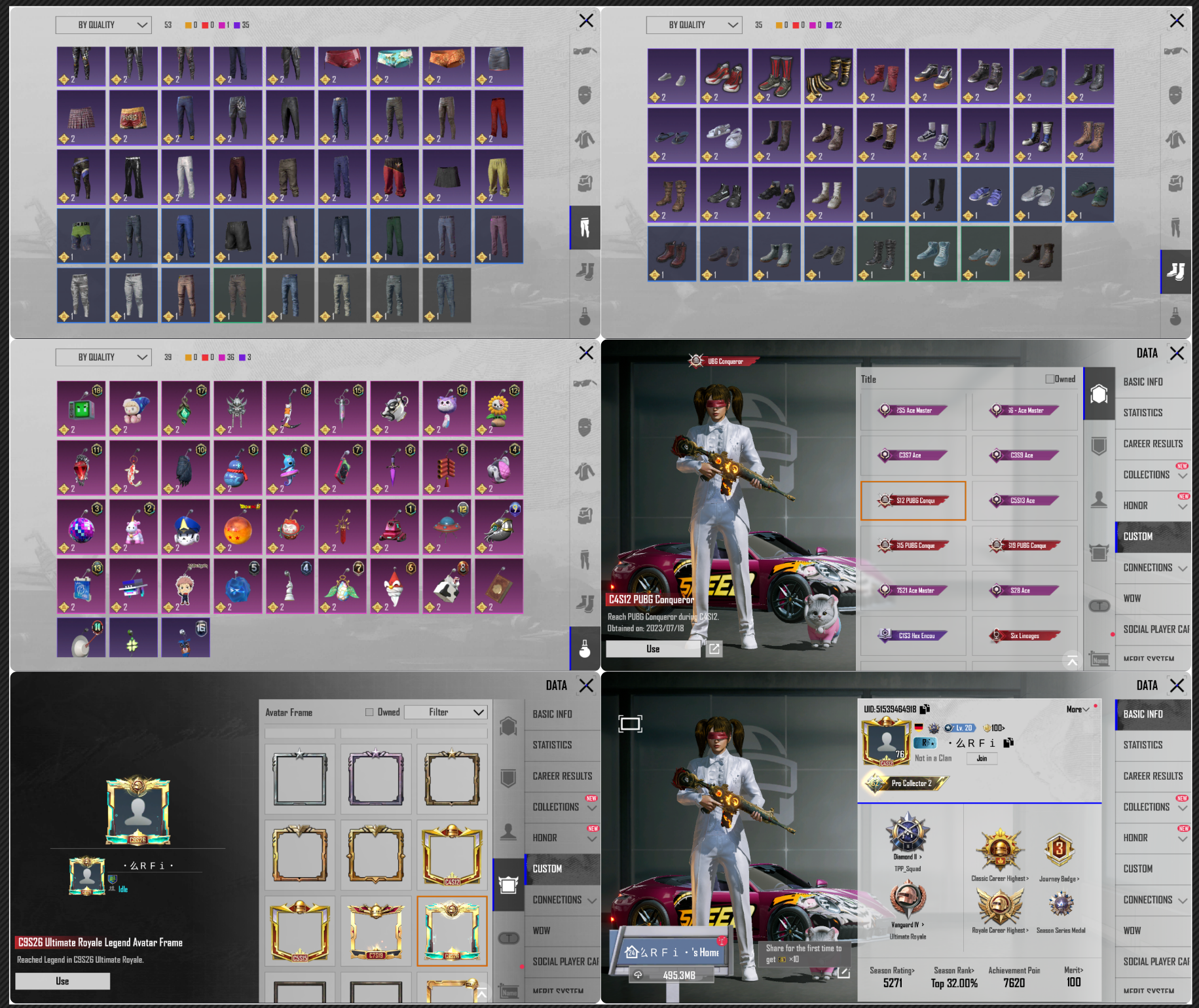1199x1008 pixels.
Task: Open the BY QUALITY dropdown in shoes inventory
Action: click(x=694, y=25)
